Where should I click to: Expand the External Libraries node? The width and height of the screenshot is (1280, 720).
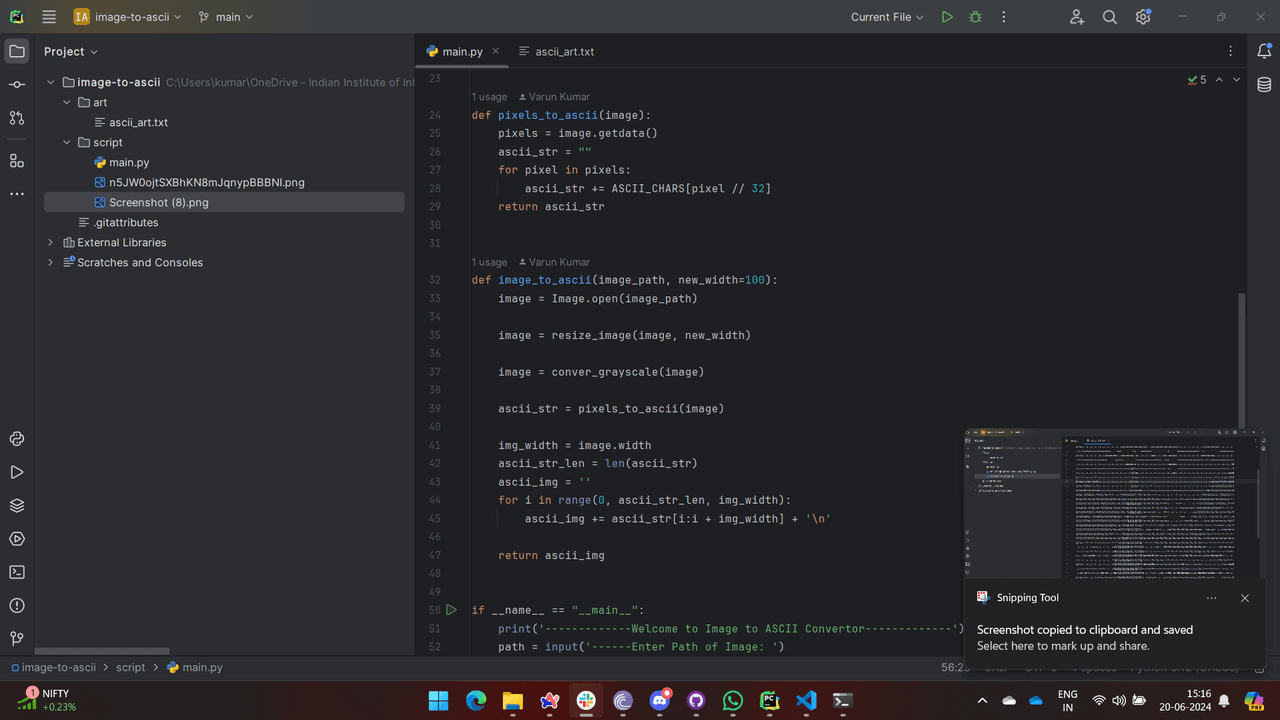51,242
